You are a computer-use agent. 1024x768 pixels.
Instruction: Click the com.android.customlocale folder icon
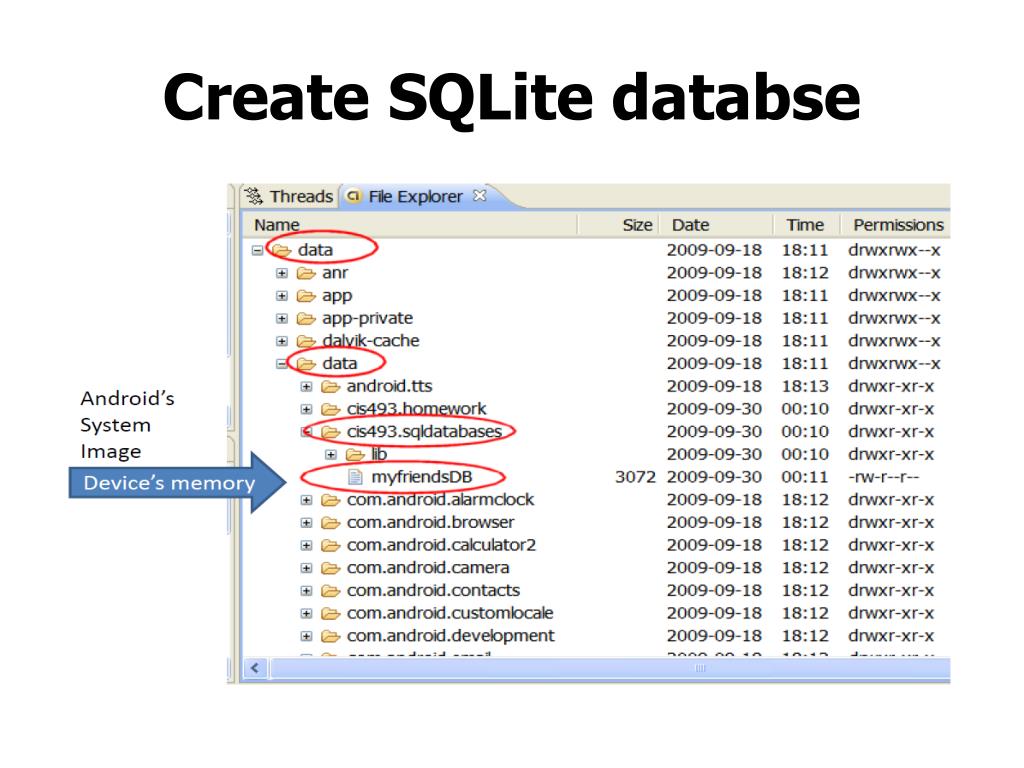point(331,614)
